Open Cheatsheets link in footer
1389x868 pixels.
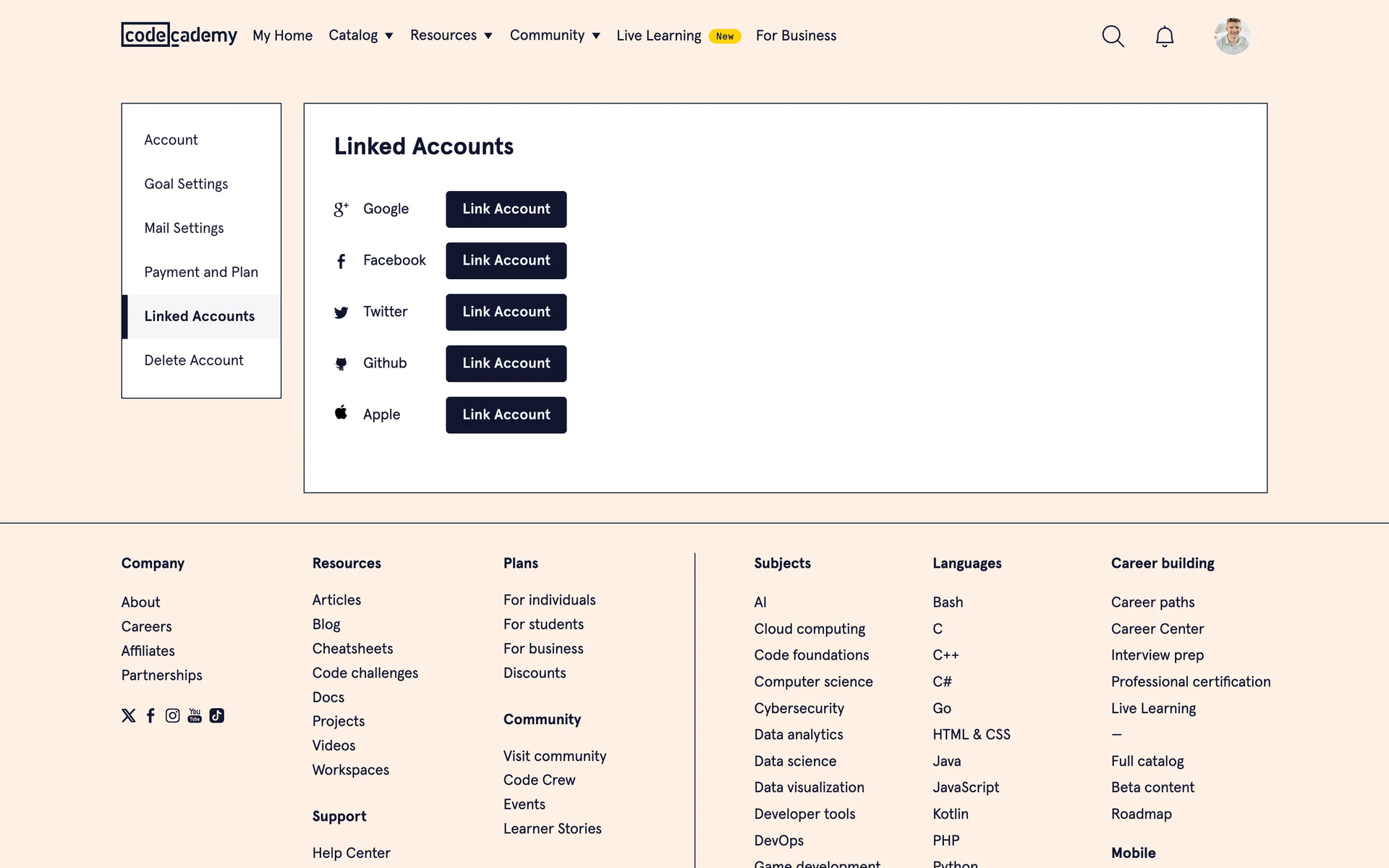352,649
